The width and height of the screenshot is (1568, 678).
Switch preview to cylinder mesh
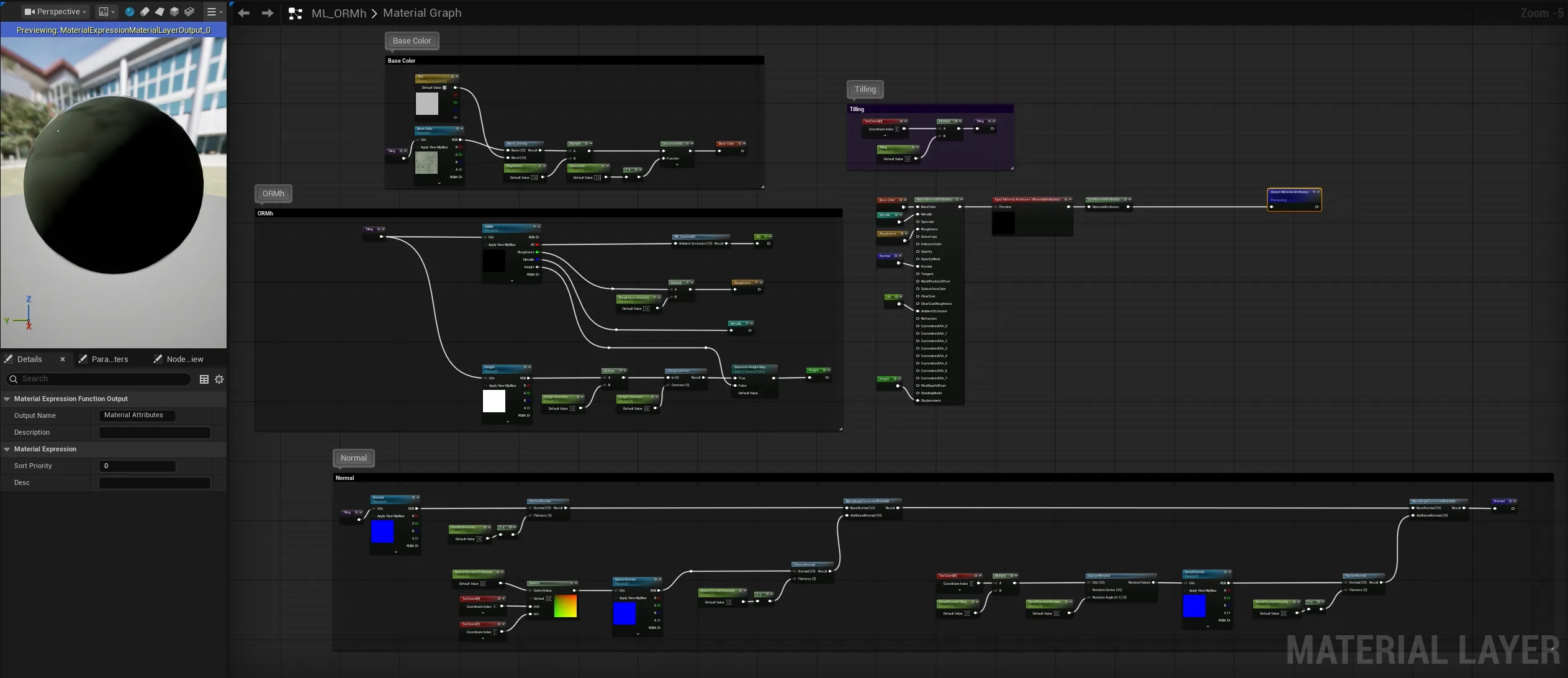coord(145,12)
